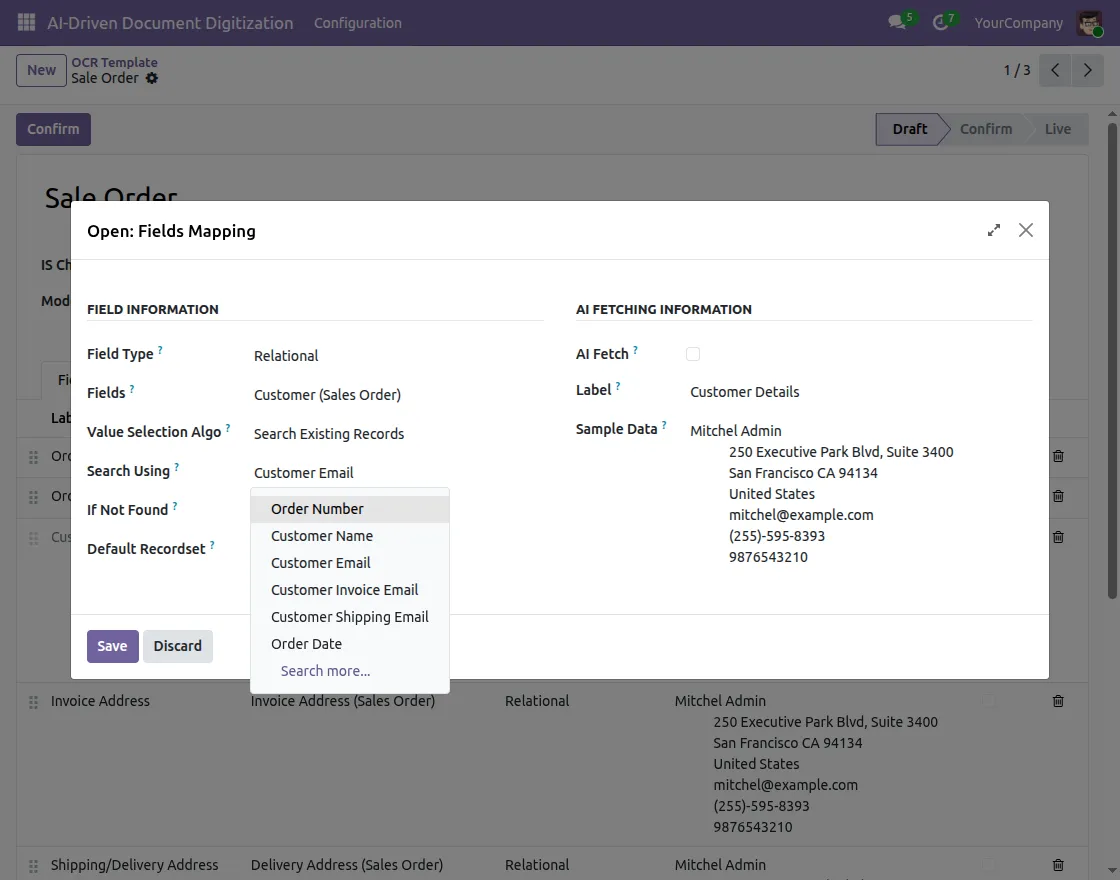Delete the Shipping/Delivery Address row
This screenshot has height=880, width=1120.
[1058, 864]
